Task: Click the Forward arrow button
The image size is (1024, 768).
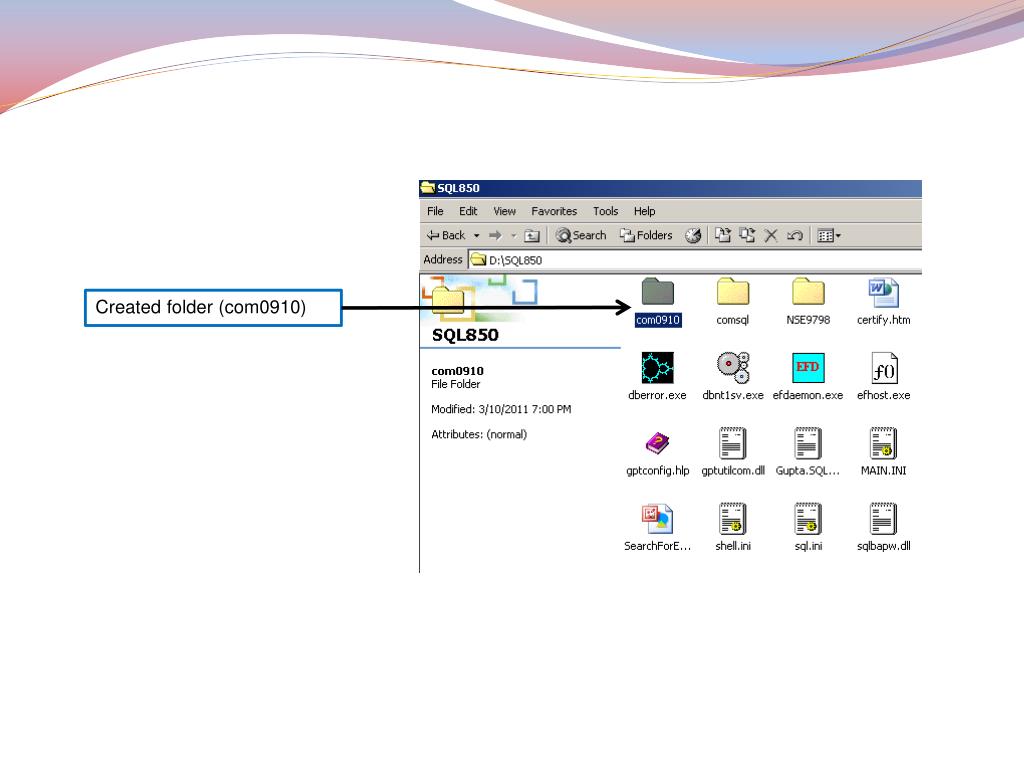Action: 495,235
